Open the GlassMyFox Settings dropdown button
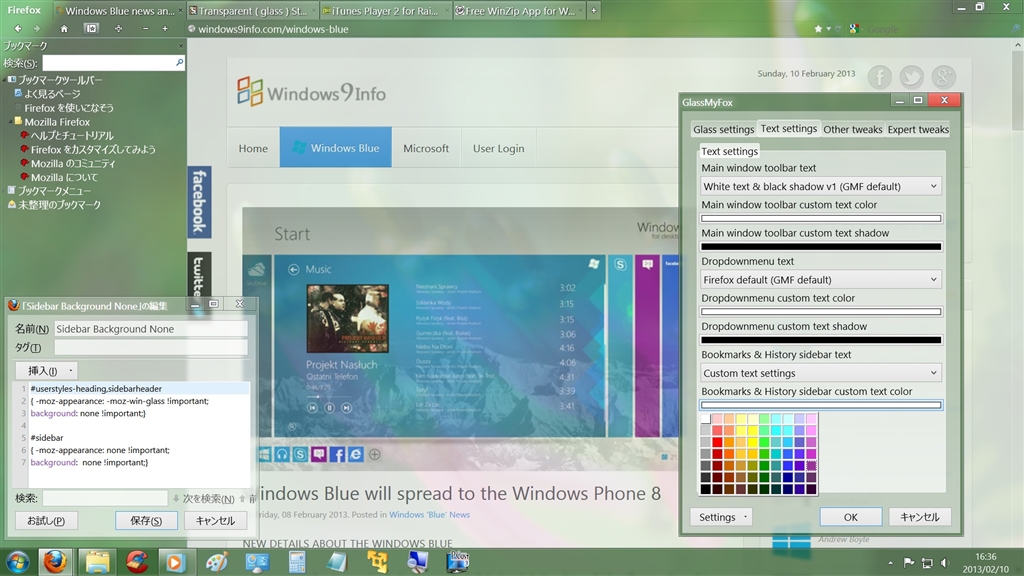Viewport: 1024px width, 576px height. click(722, 517)
